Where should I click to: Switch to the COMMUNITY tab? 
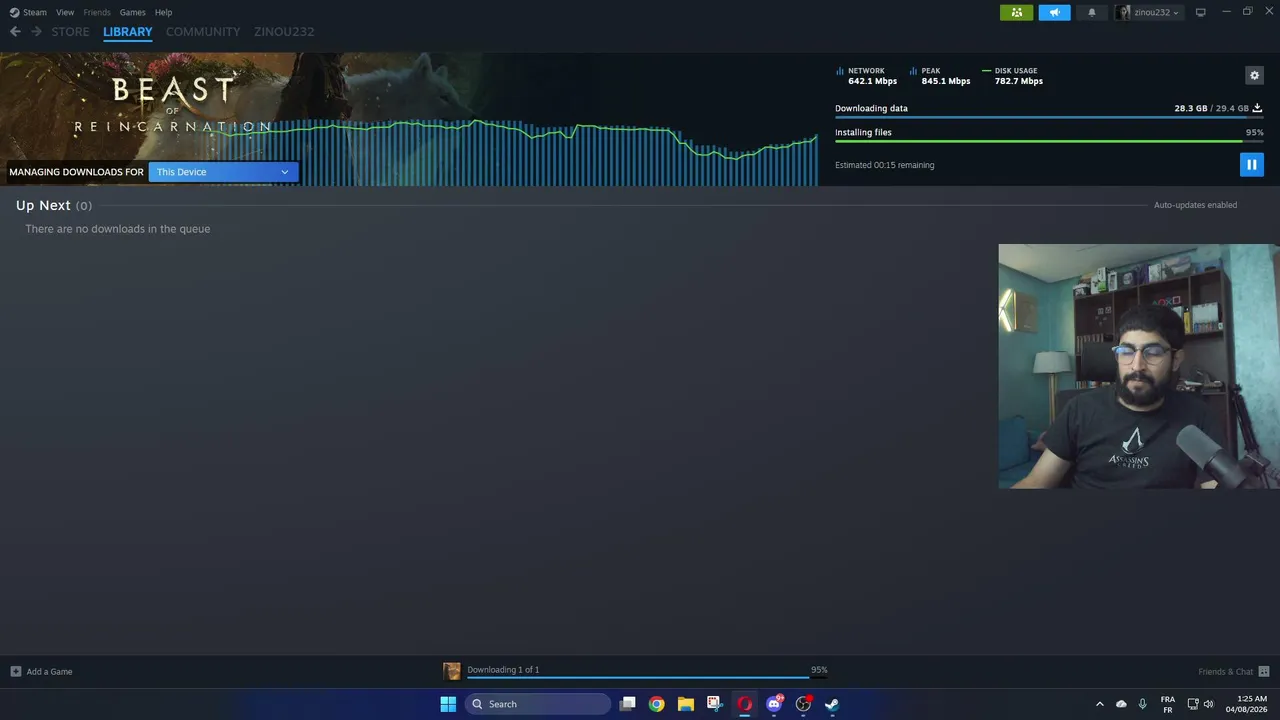203,32
